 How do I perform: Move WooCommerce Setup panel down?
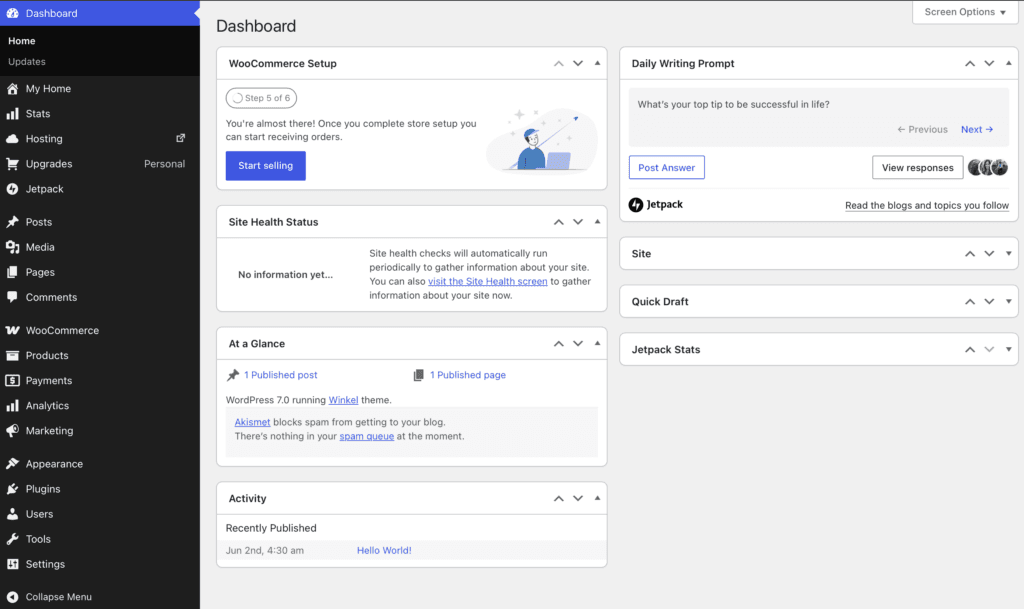tap(578, 63)
